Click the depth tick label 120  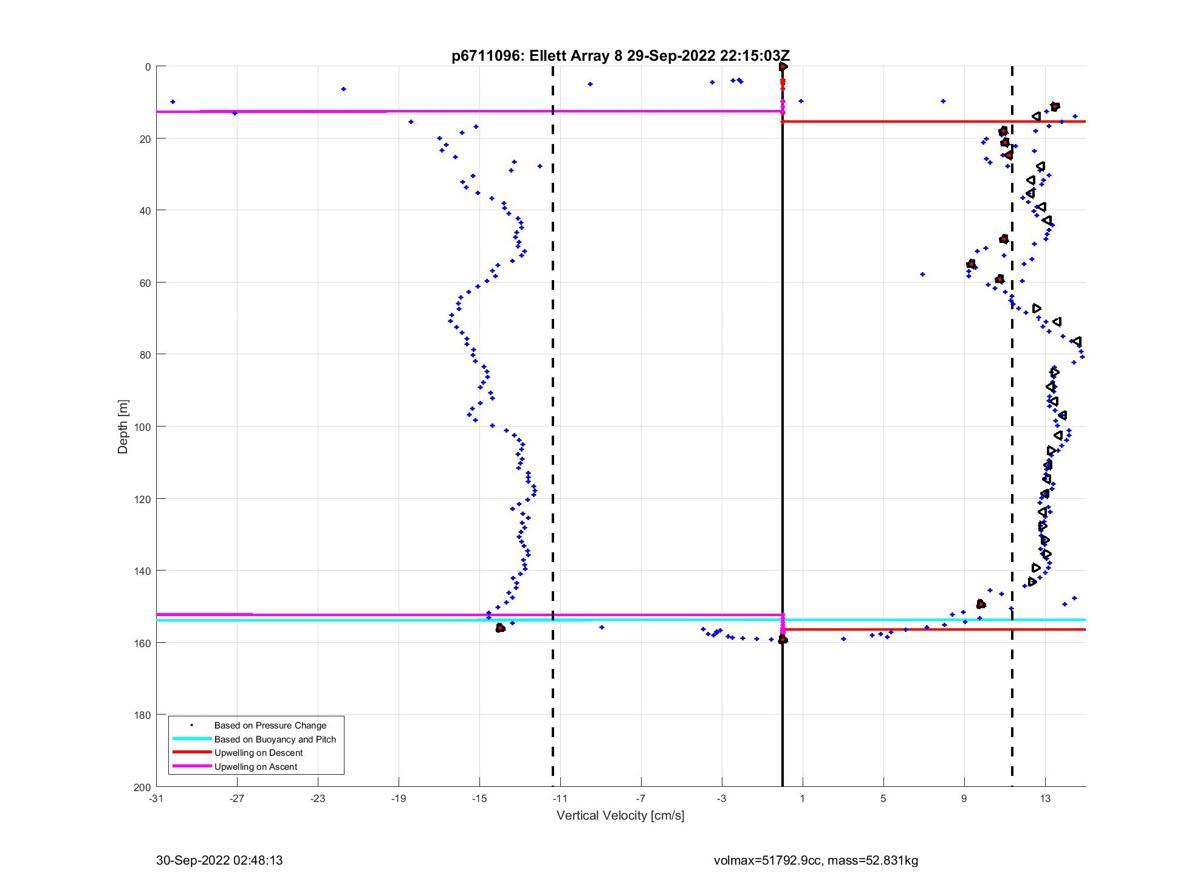(142, 499)
